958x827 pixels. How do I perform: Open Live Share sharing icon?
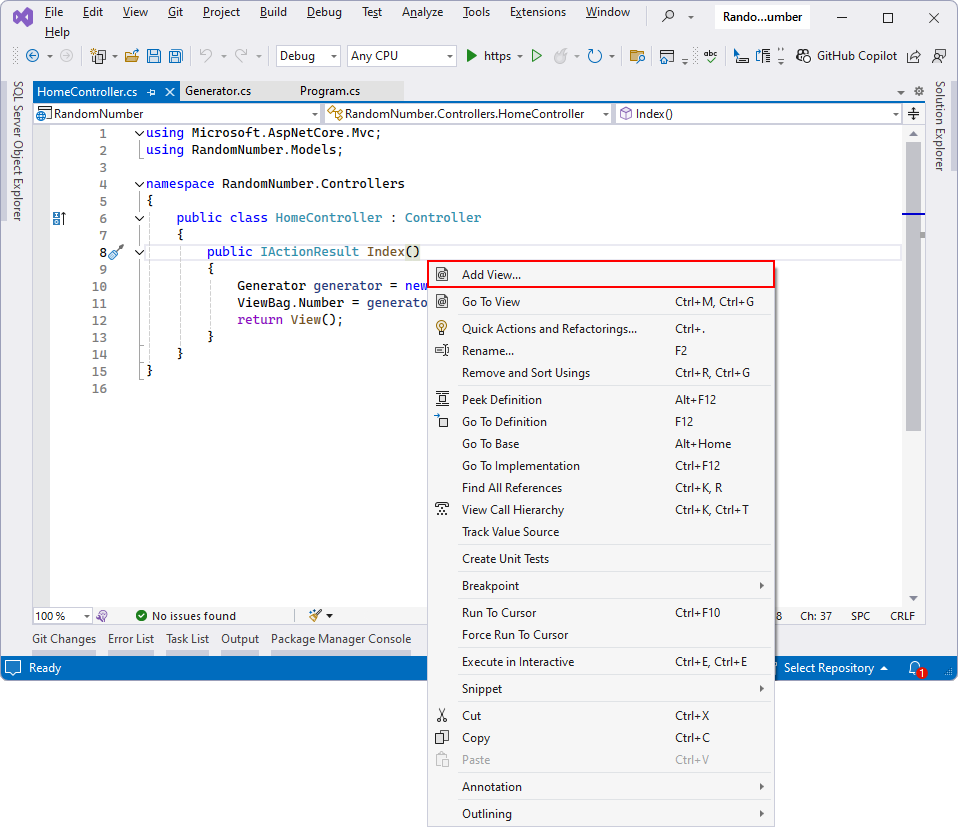pos(912,56)
